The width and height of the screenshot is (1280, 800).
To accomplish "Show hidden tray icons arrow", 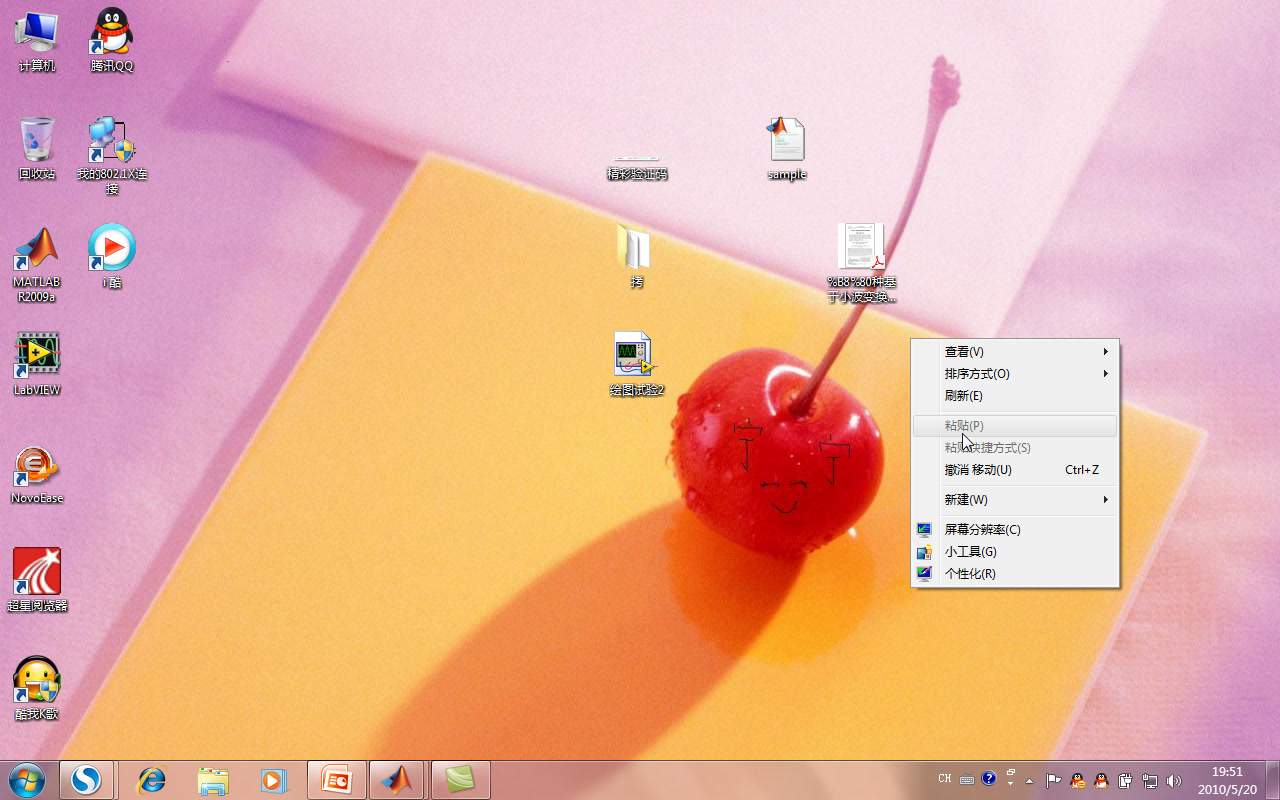I will (1030, 780).
